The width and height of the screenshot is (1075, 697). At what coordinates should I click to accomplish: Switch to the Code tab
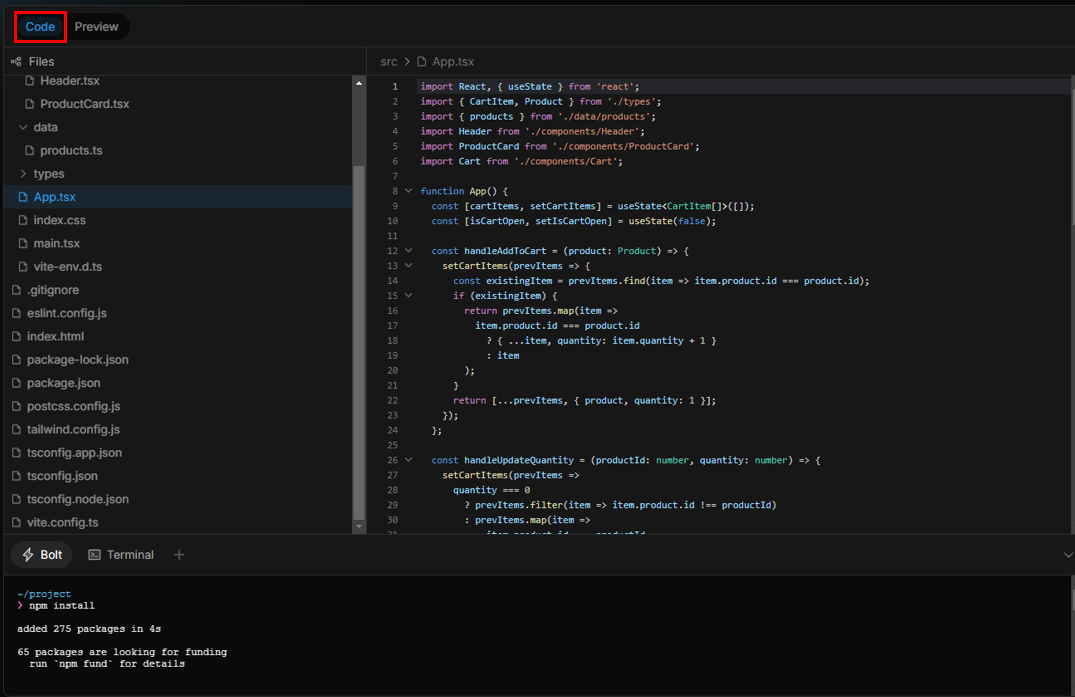coord(40,27)
